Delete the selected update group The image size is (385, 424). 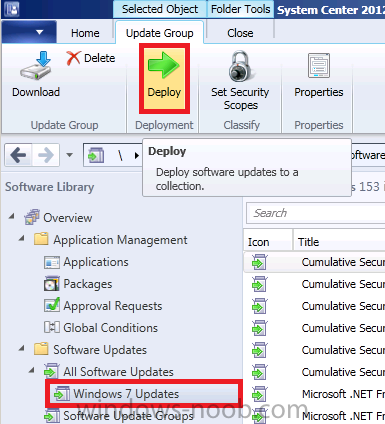tap(90, 58)
